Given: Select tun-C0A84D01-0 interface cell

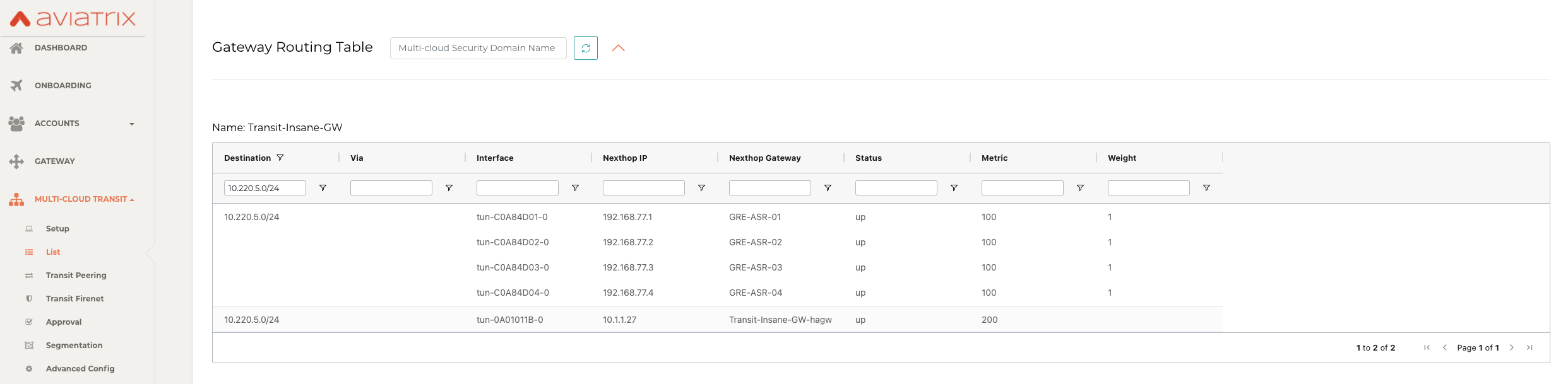Looking at the screenshot, I should click(512, 217).
